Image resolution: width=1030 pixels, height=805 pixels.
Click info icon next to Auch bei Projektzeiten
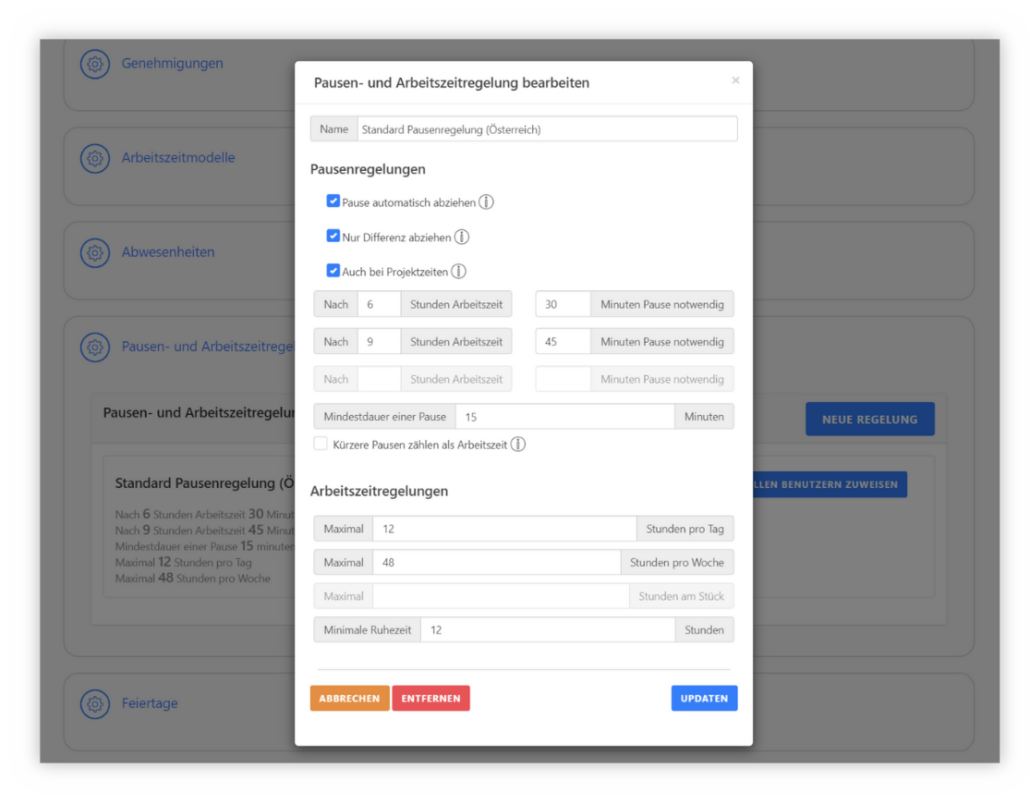pyautogui.click(x=458, y=271)
